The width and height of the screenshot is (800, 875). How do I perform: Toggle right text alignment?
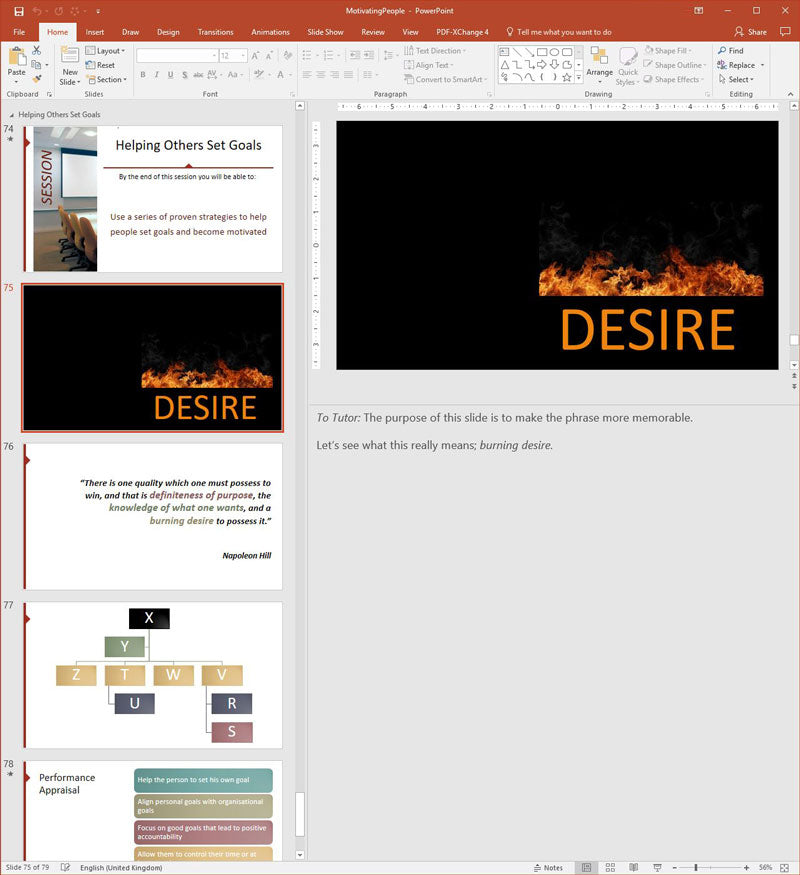pyautogui.click(x=335, y=74)
